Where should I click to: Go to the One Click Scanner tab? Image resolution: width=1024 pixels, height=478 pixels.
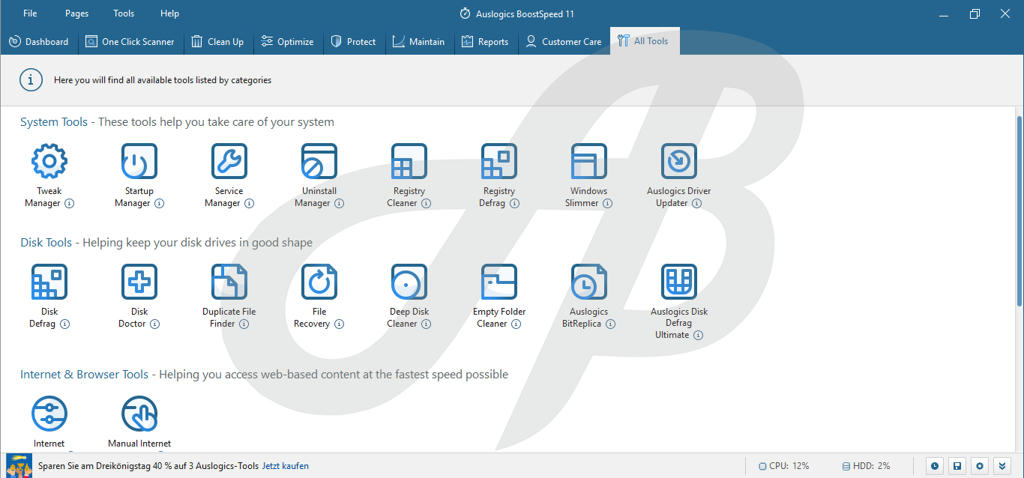(x=130, y=42)
